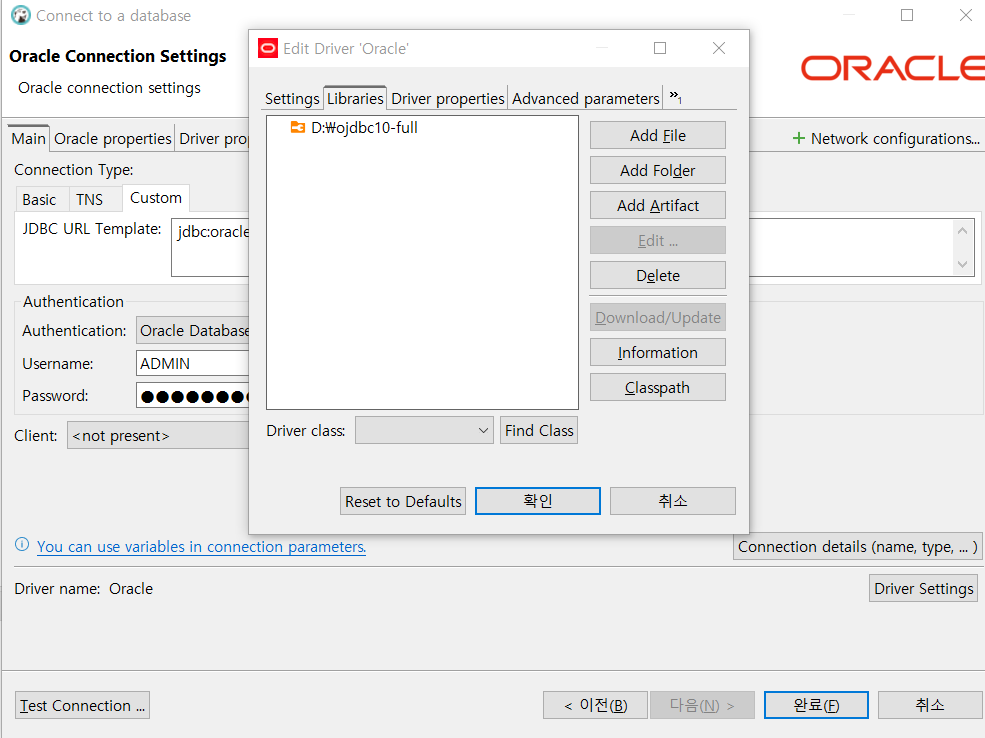The image size is (985, 738).
Task: Open the variables in connection parameters link
Action: pos(201,546)
